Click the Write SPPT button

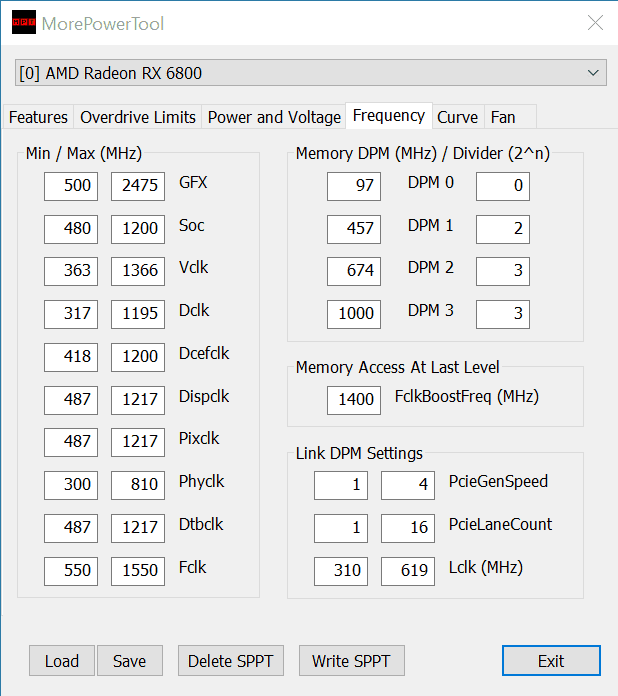click(x=352, y=660)
